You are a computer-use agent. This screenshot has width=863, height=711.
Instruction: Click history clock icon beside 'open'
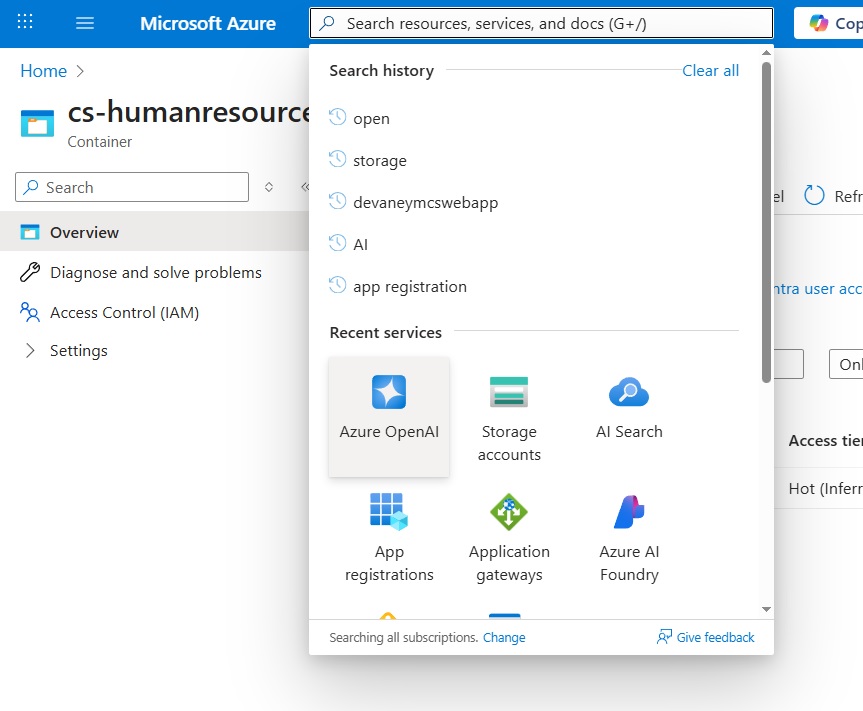337,117
